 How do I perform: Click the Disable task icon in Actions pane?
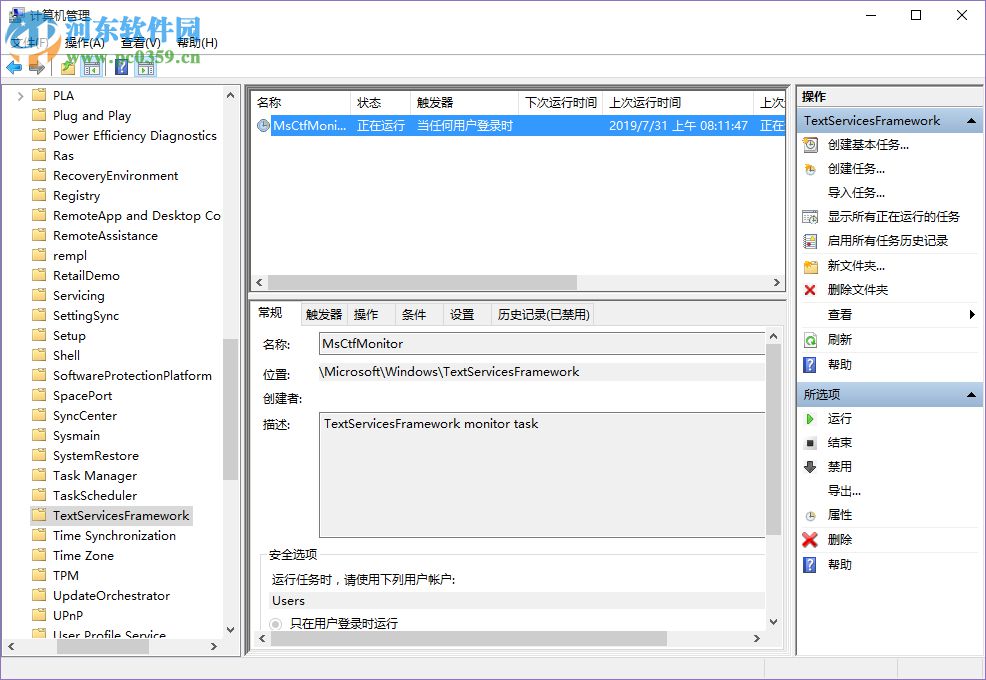click(810, 466)
